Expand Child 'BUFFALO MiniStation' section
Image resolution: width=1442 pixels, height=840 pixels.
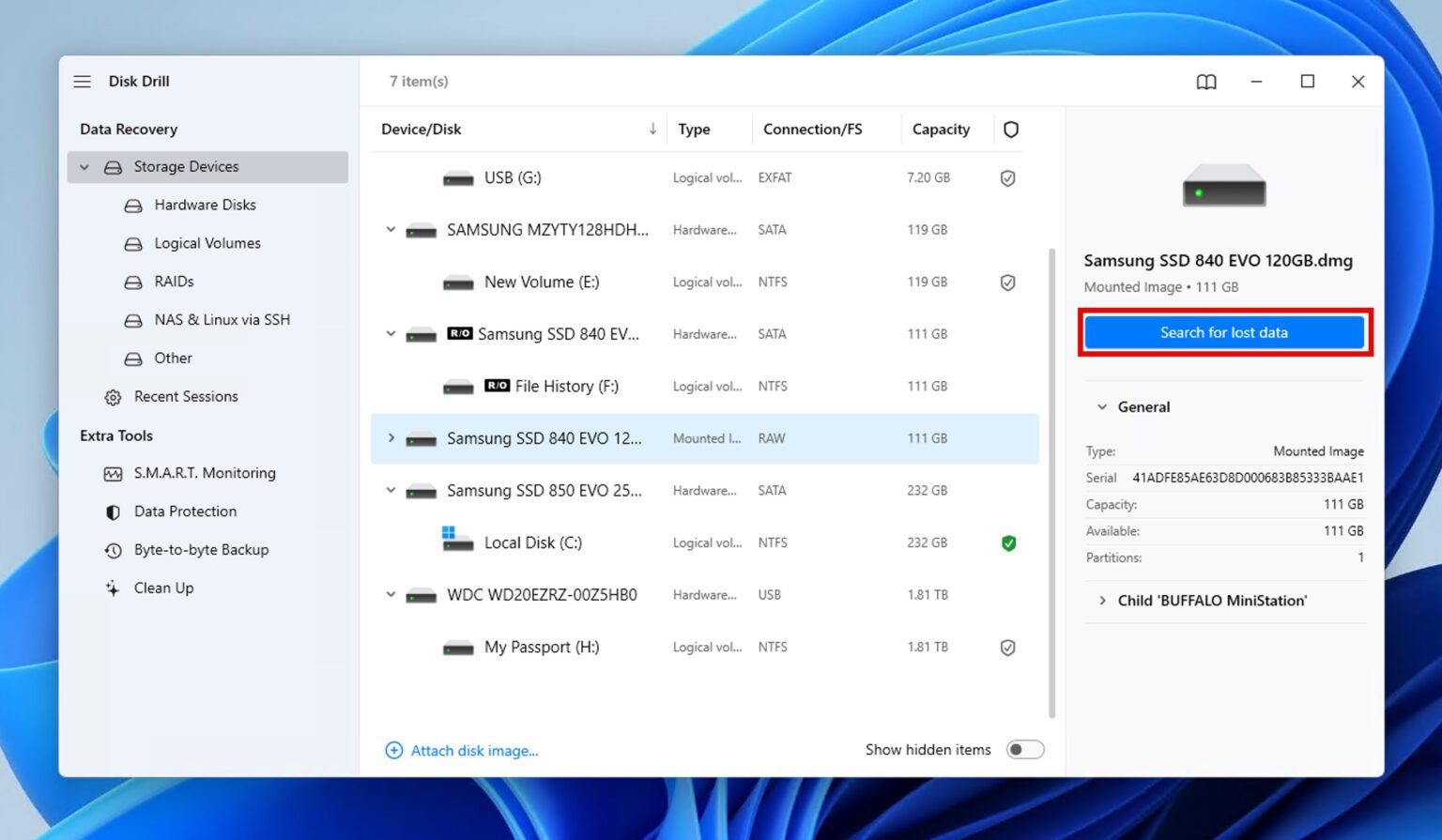pyautogui.click(x=1103, y=601)
